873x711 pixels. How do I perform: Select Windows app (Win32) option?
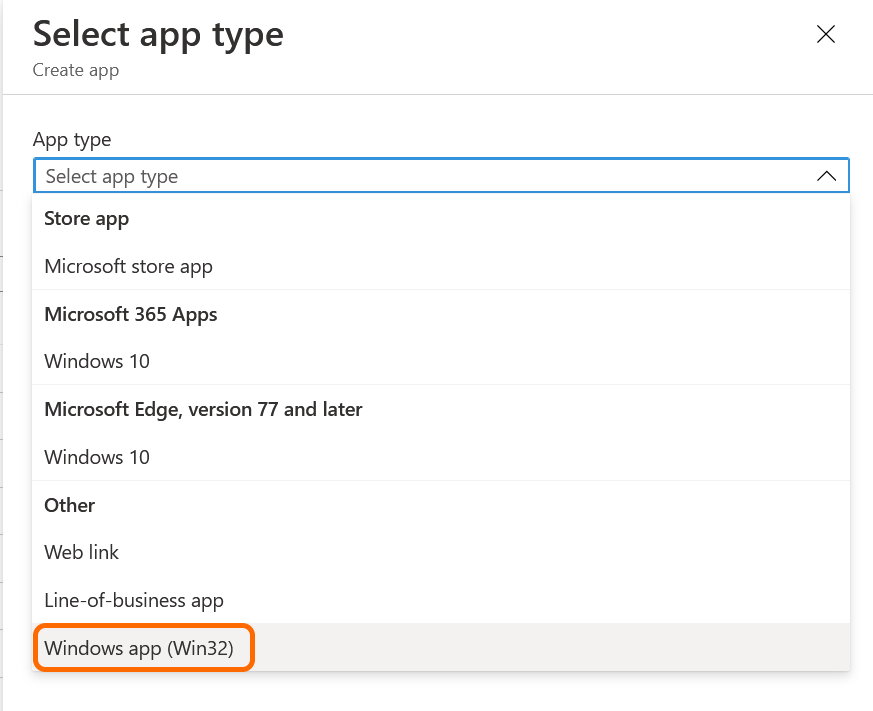pos(139,648)
